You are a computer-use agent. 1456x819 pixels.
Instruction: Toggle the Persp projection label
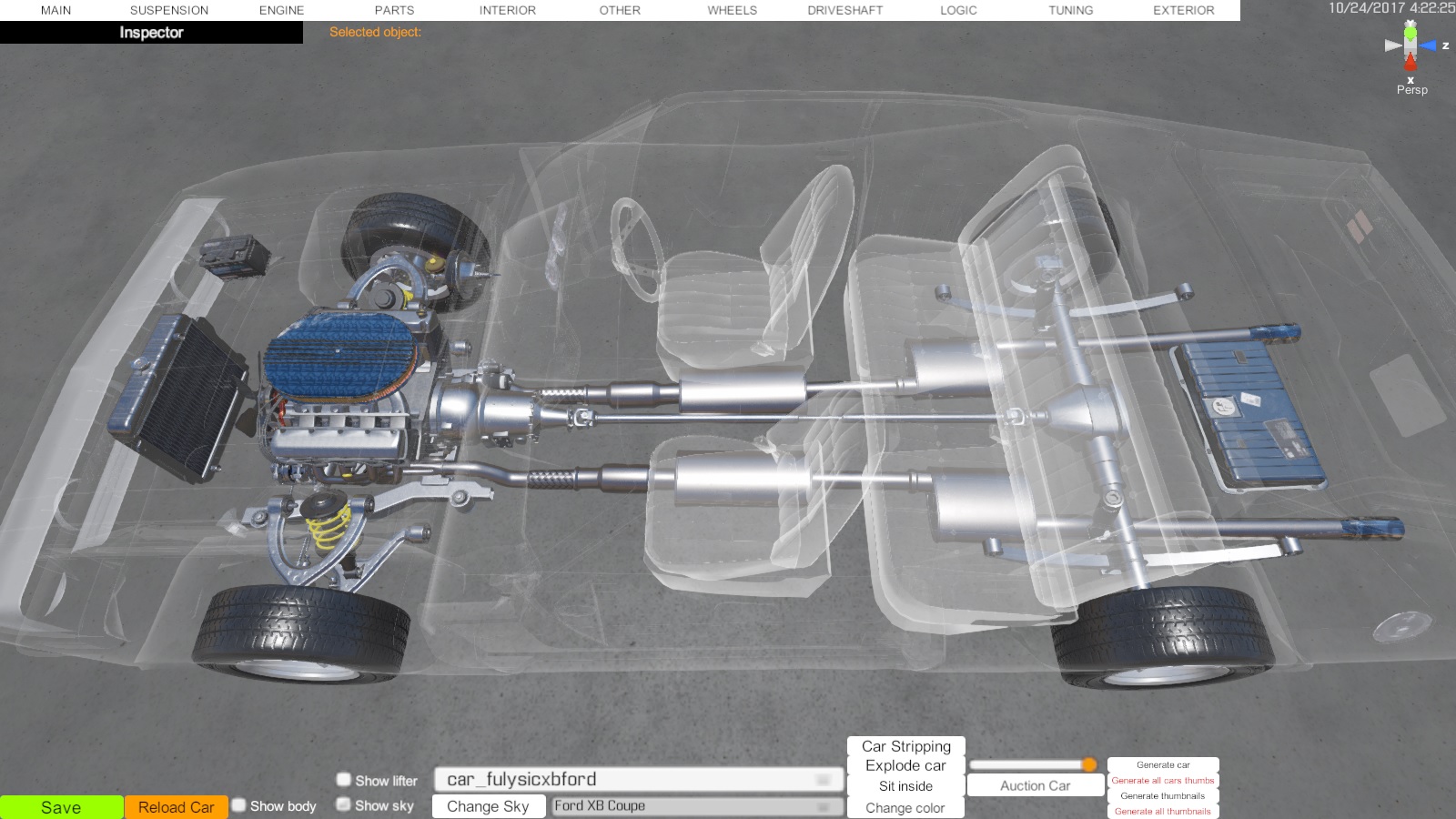click(1412, 90)
